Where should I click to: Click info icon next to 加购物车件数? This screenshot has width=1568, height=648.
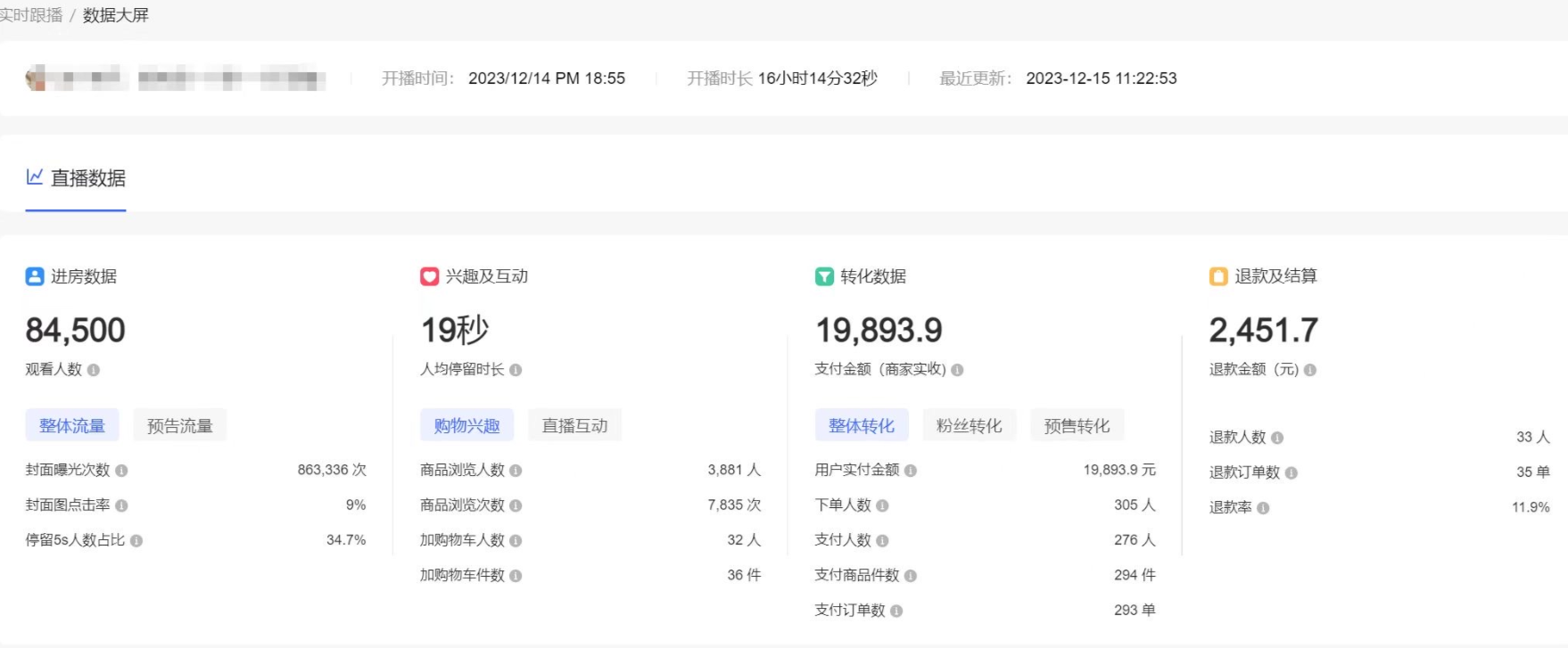pyautogui.click(x=516, y=576)
